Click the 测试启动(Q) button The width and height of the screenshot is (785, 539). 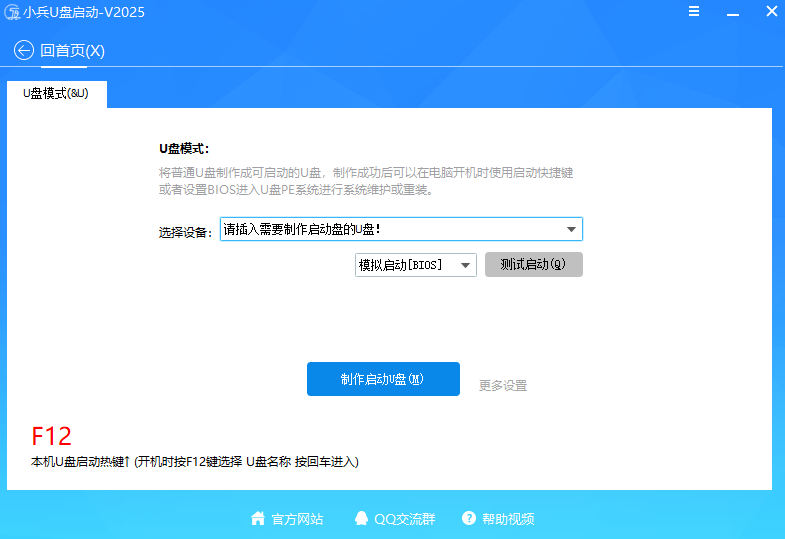(534, 264)
